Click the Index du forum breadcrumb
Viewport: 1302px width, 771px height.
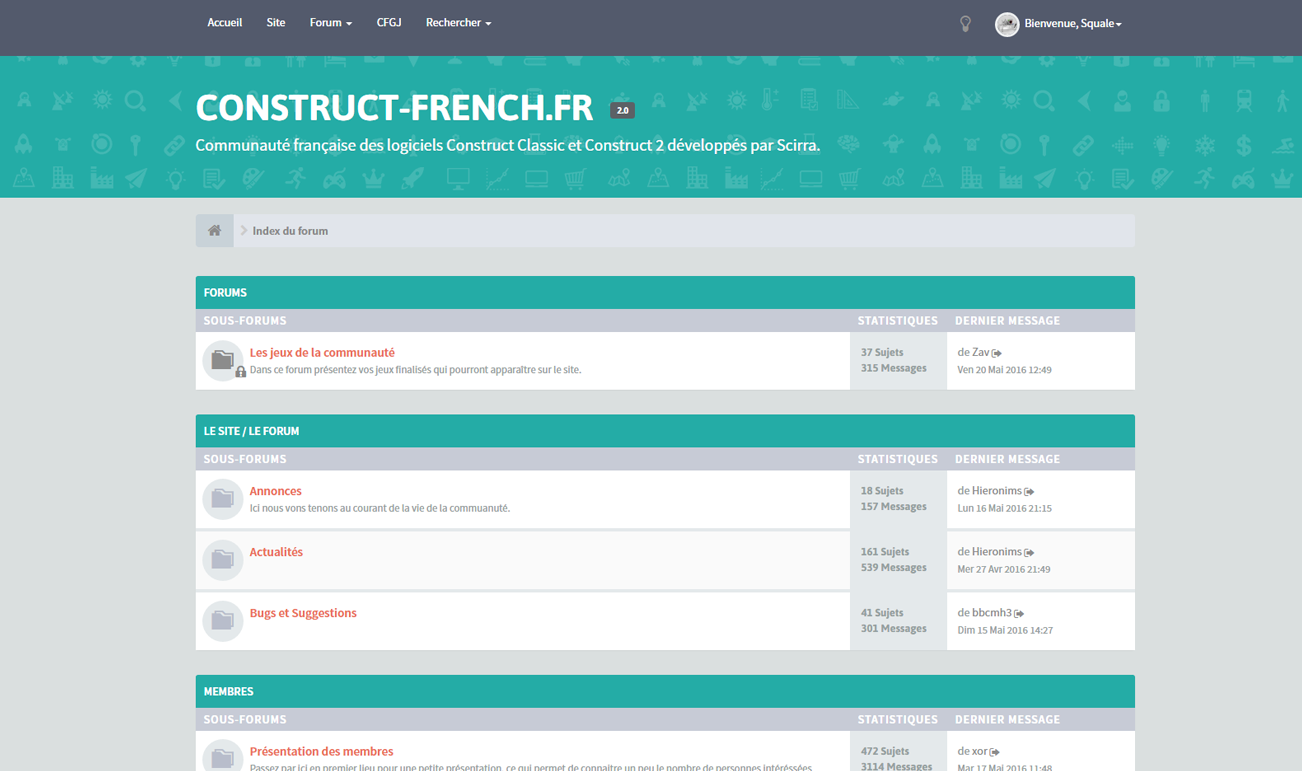coord(290,231)
